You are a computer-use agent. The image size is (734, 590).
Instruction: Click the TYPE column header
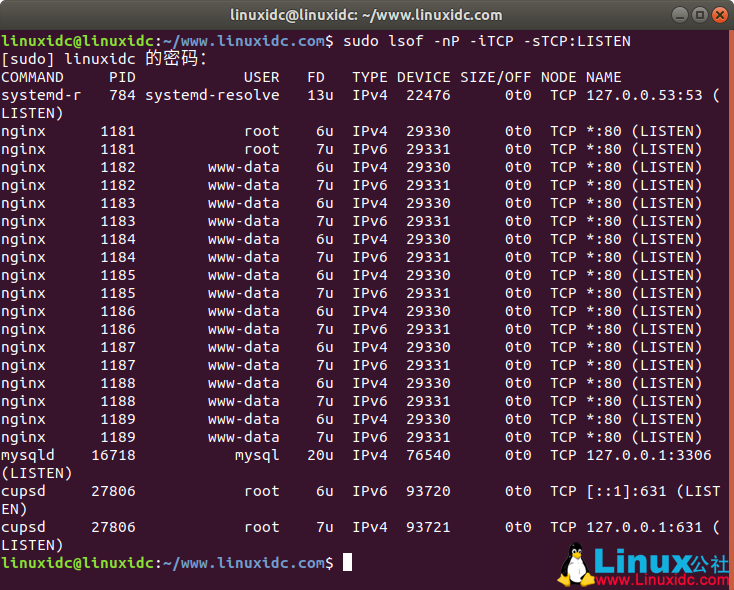[x=370, y=77]
